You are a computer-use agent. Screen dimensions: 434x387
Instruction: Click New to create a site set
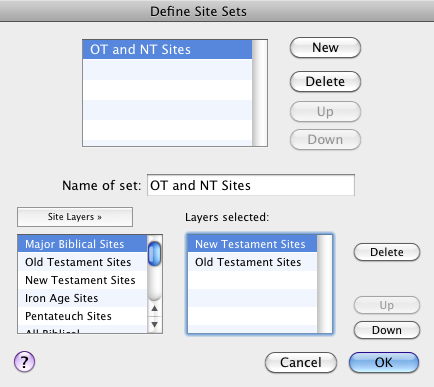(x=325, y=48)
